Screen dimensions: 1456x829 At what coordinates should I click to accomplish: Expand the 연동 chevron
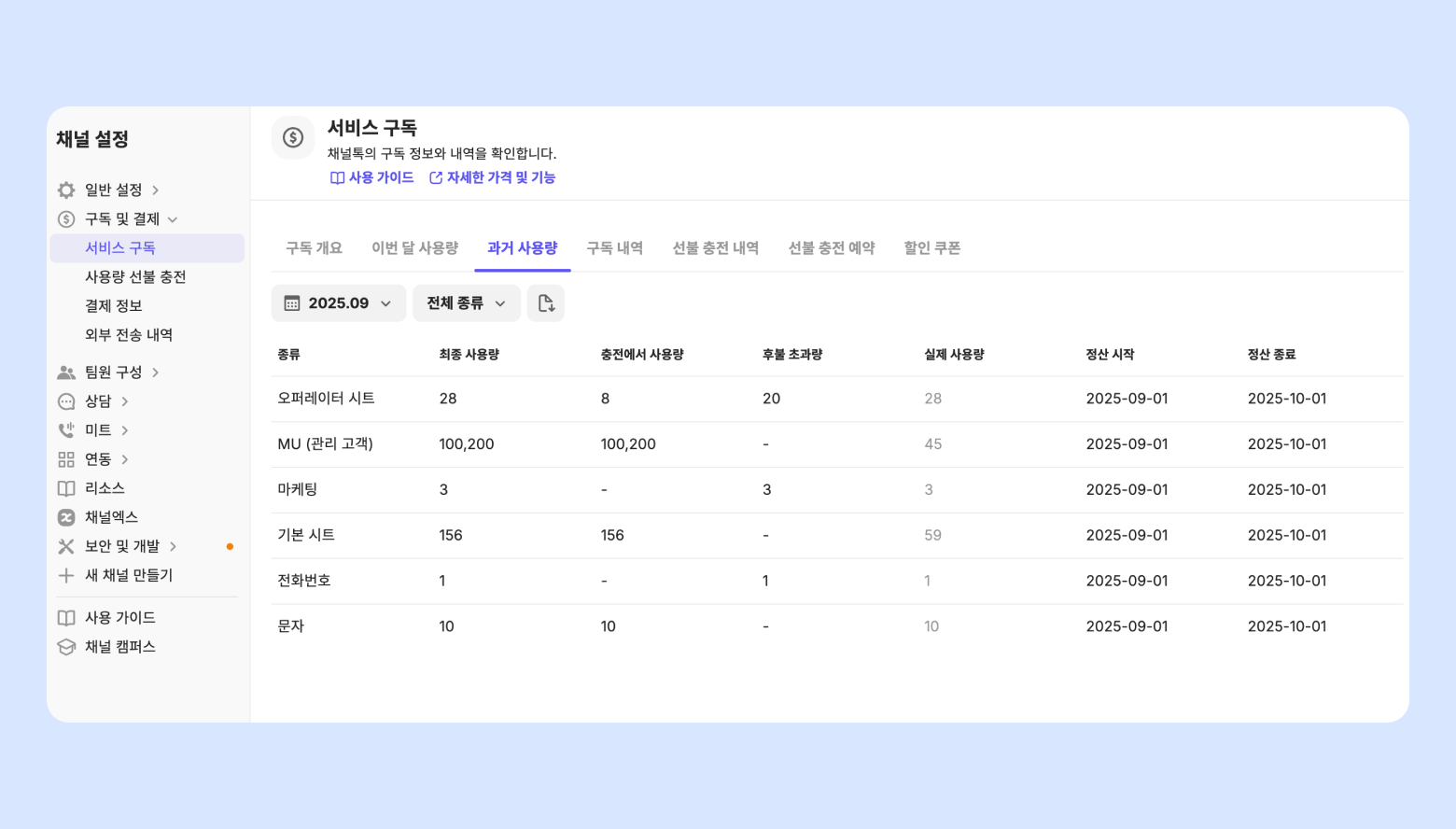tap(125, 459)
